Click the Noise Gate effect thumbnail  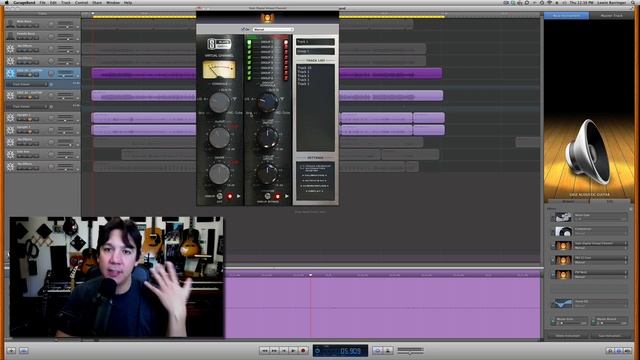coord(563,217)
